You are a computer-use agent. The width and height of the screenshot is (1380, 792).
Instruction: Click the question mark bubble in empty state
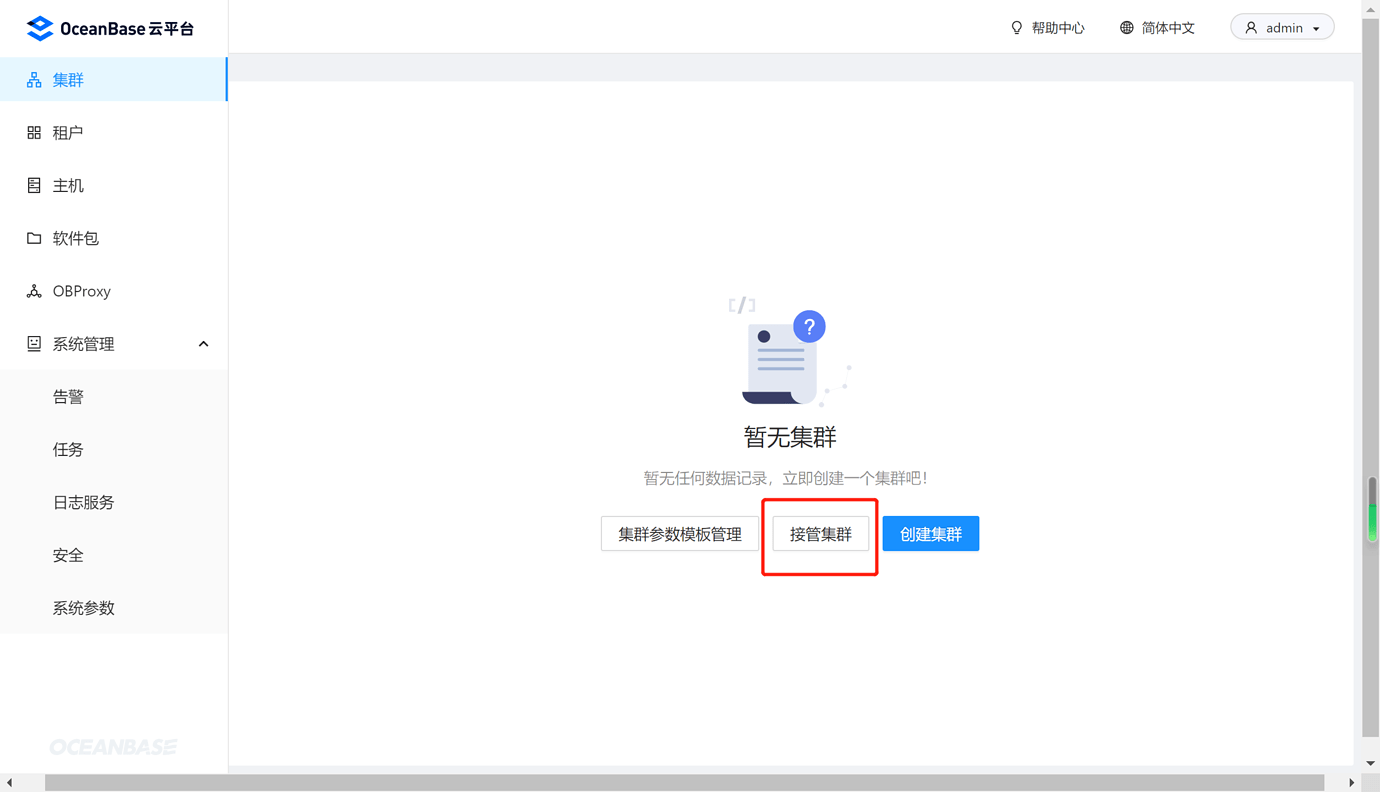tap(809, 326)
